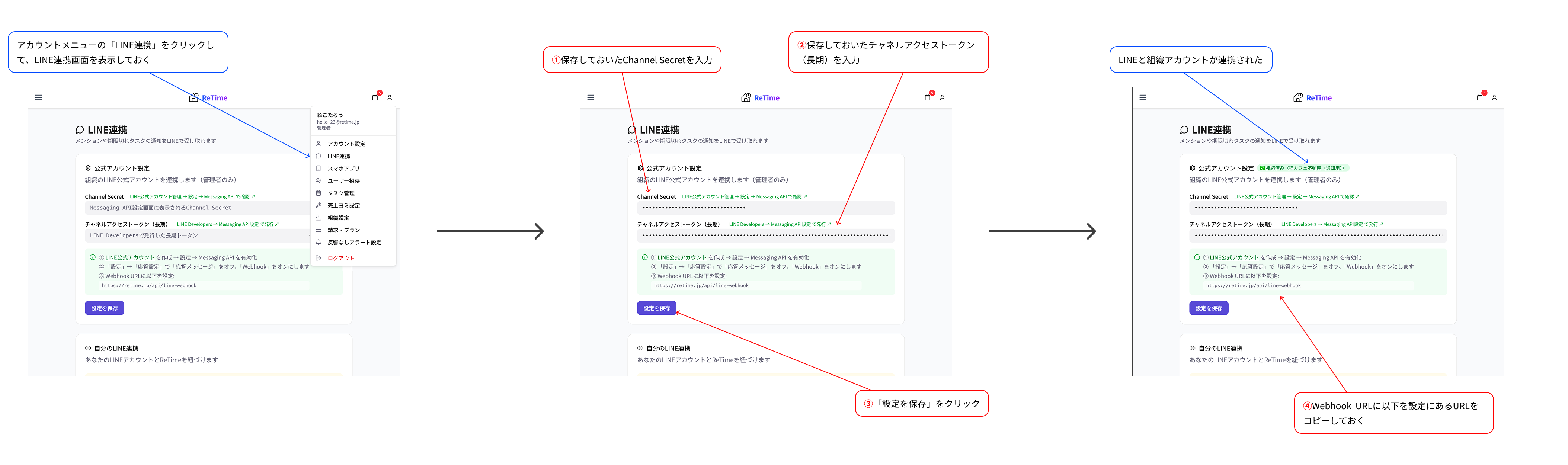Screen dimensions: 1568x465
Task: Click the user account icon in the left screenshot
Action: coord(390,97)
